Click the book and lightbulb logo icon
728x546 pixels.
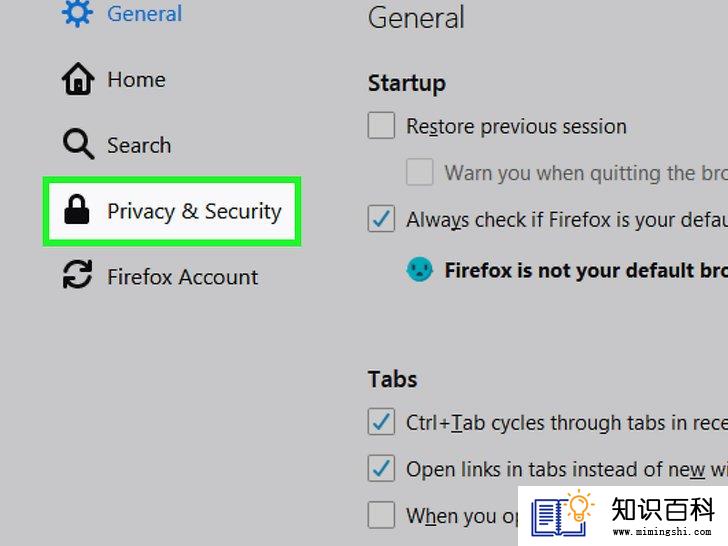[x=562, y=514]
